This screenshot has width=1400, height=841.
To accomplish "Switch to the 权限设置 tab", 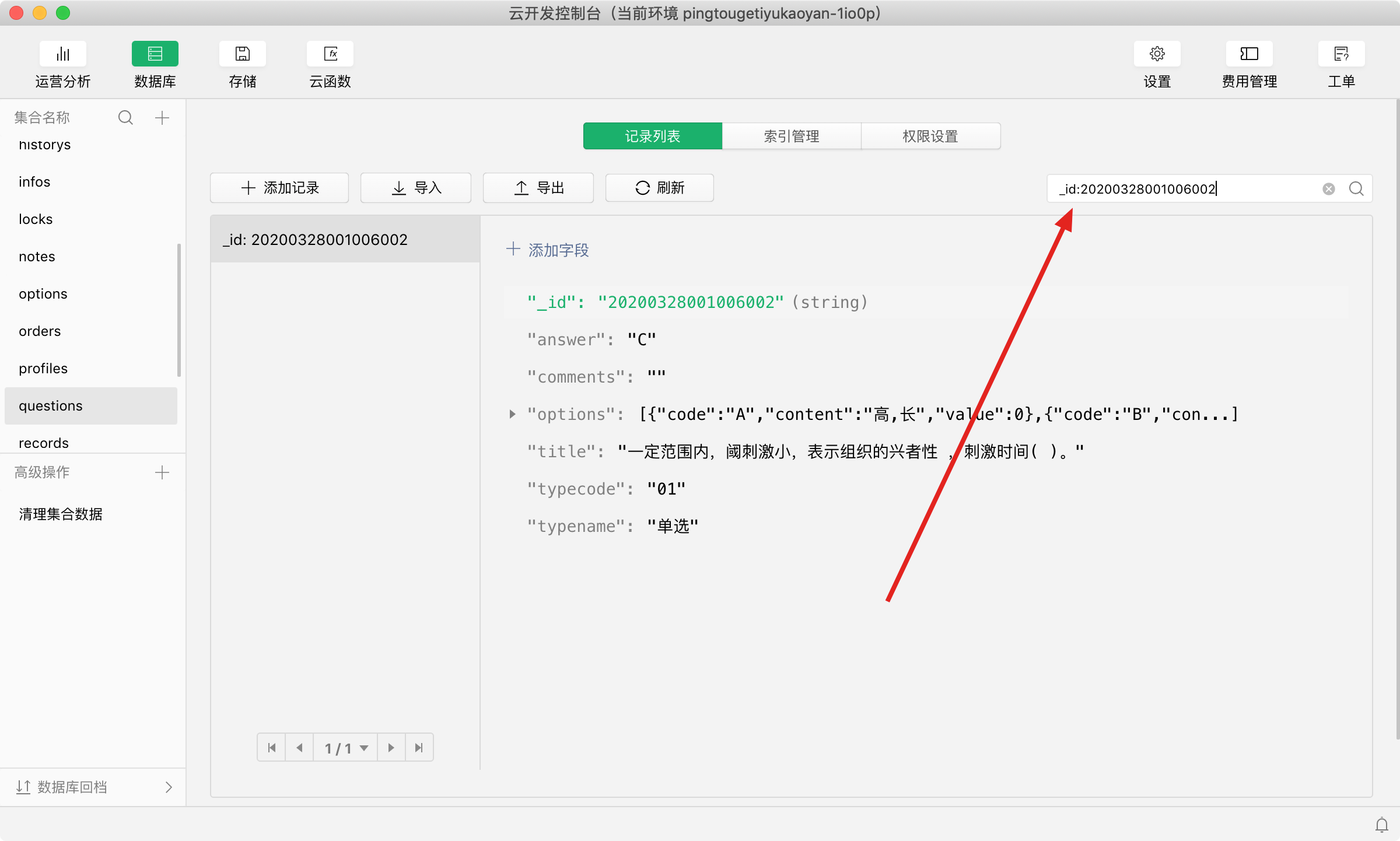I will (x=930, y=136).
